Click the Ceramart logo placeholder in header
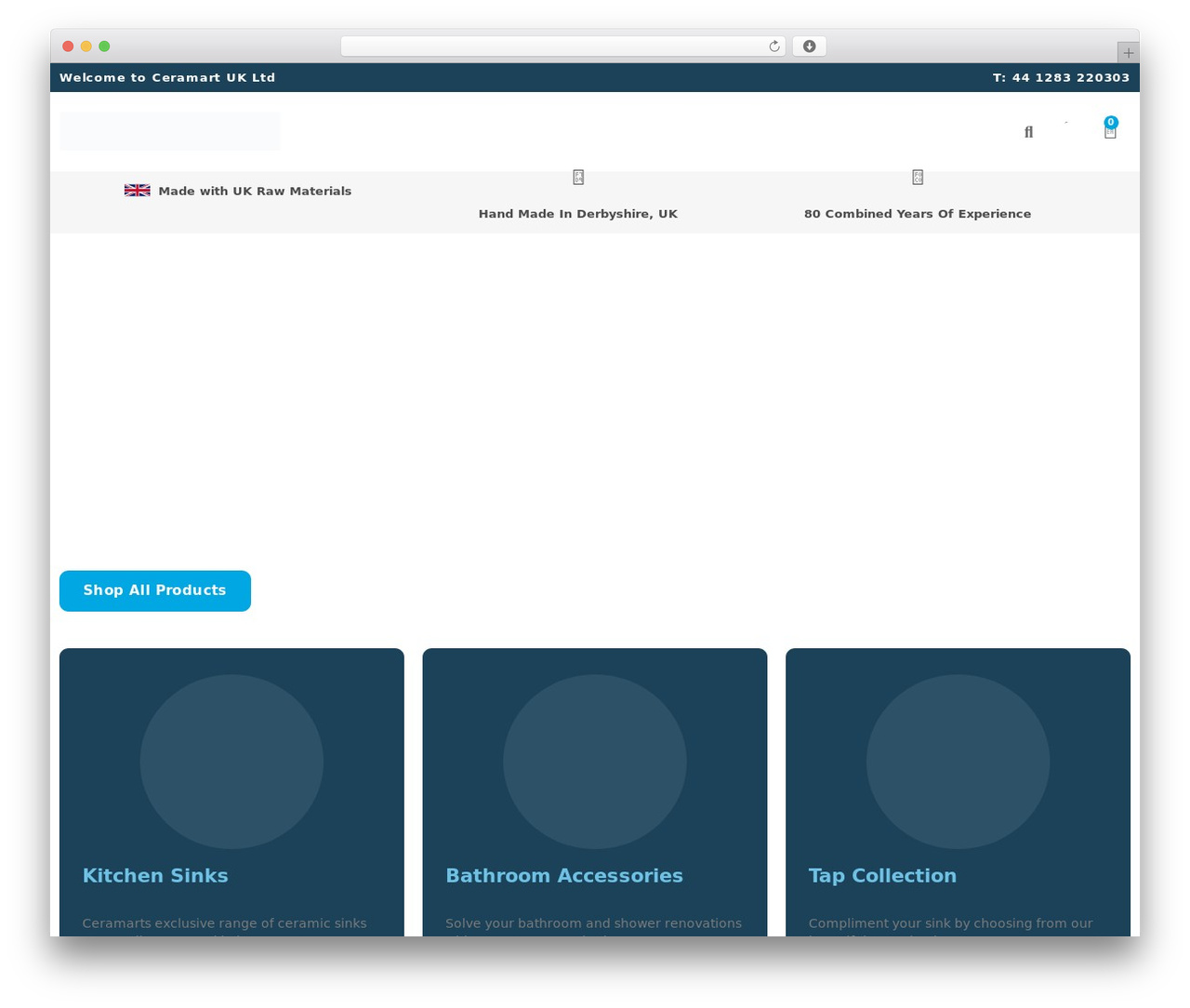Screen dimensions: 1190x1008 pyautogui.click(x=170, y=131)
